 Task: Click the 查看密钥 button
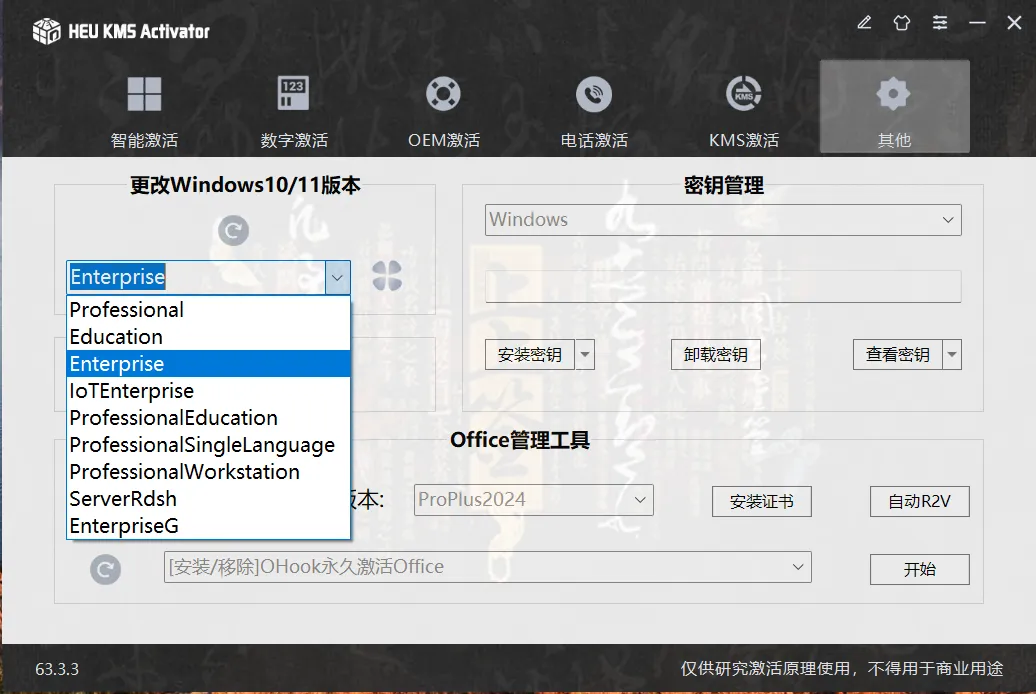point(897,355)
